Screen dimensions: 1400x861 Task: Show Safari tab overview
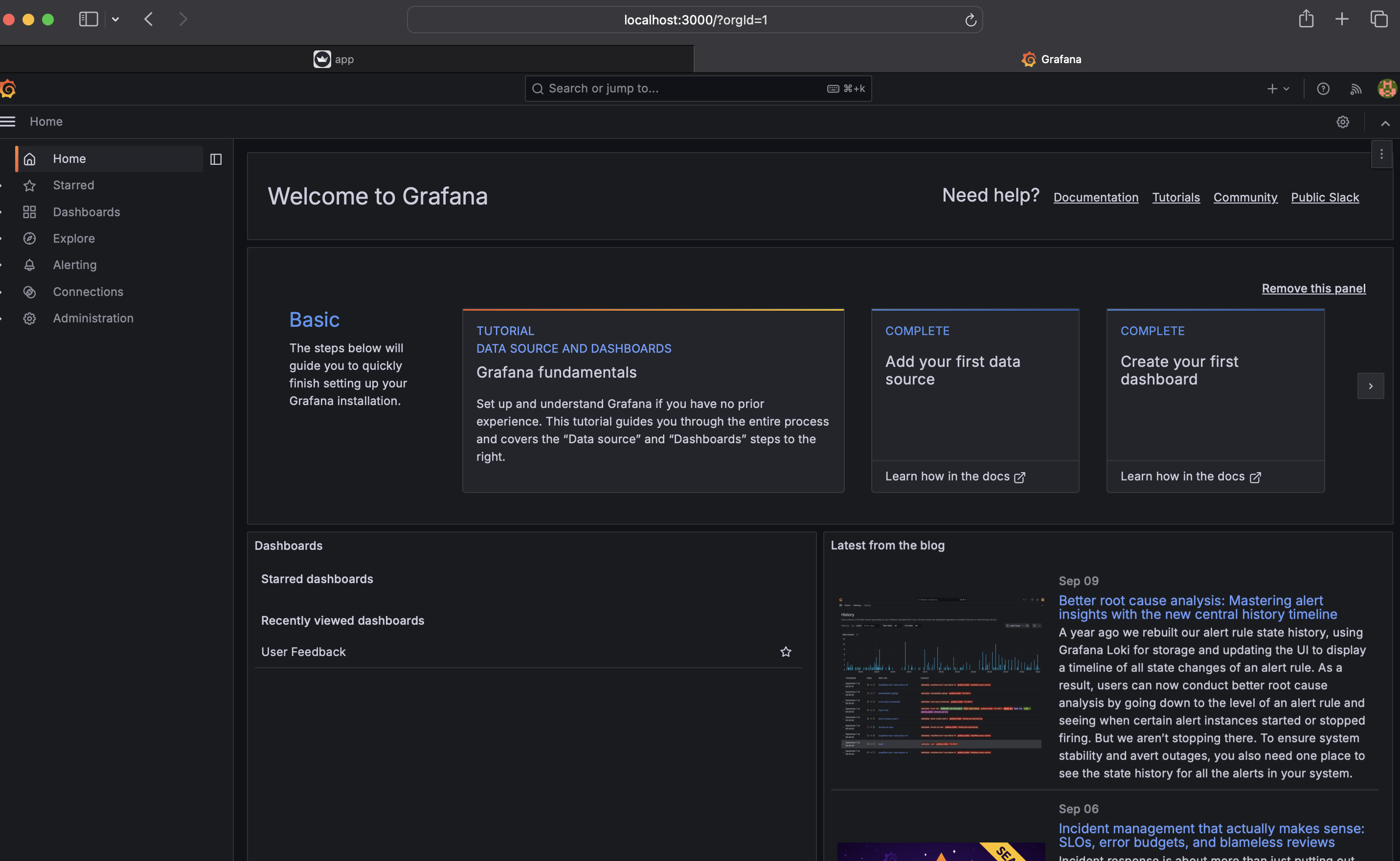[1379, 20]
